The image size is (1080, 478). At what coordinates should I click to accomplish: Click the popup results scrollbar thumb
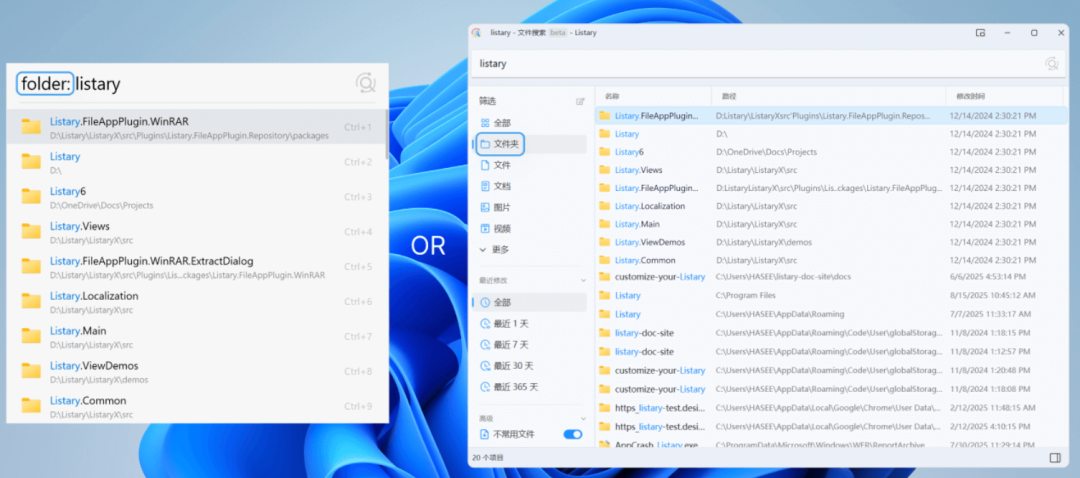386,134
